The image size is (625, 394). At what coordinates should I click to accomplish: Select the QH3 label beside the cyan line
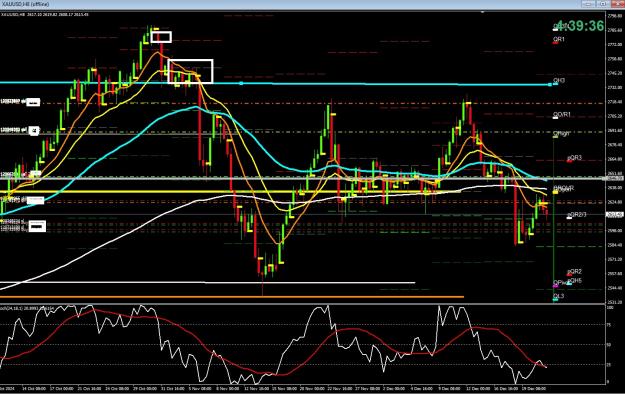coord(559,81)
